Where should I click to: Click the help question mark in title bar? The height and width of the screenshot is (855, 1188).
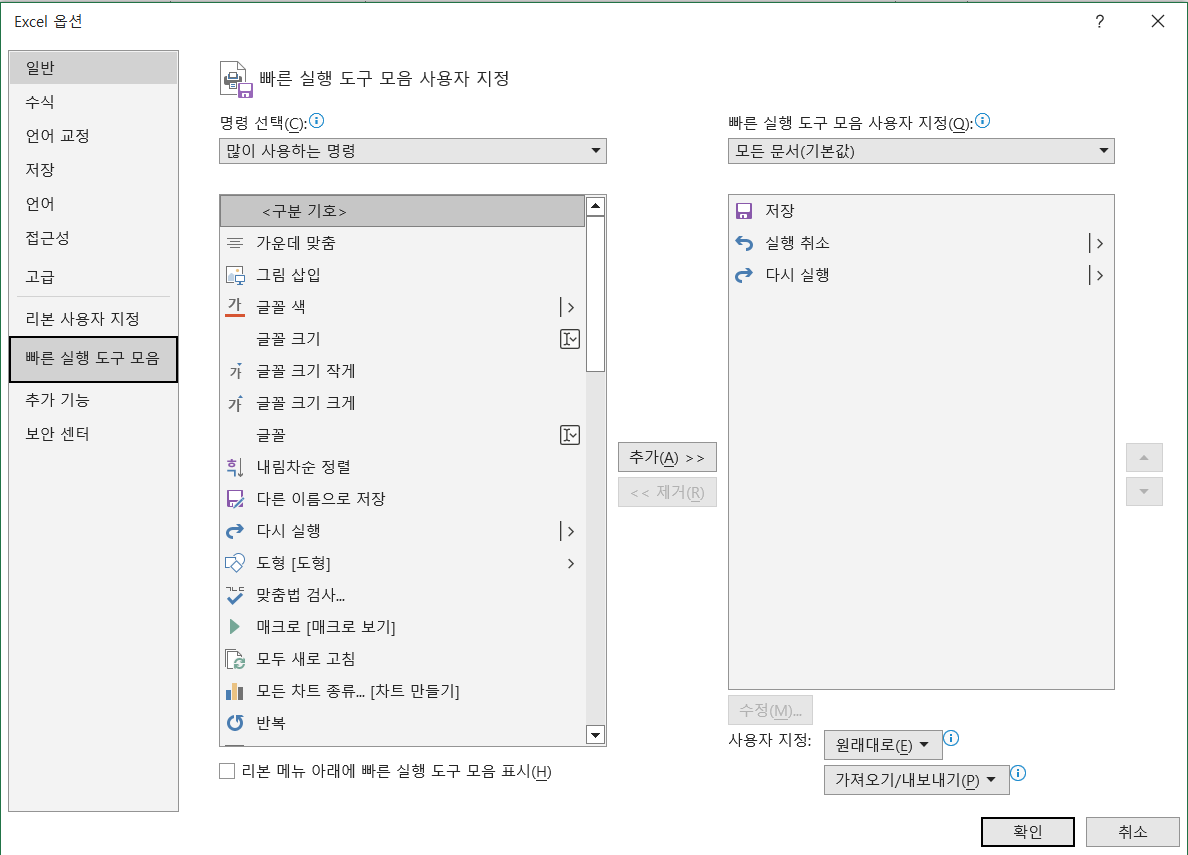1099,21
